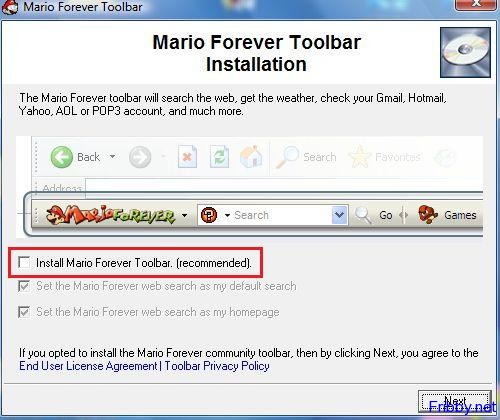This screenshot has width=500, height=420.
Task: Open the search box blue dropdown arrow
Action: 340,215
